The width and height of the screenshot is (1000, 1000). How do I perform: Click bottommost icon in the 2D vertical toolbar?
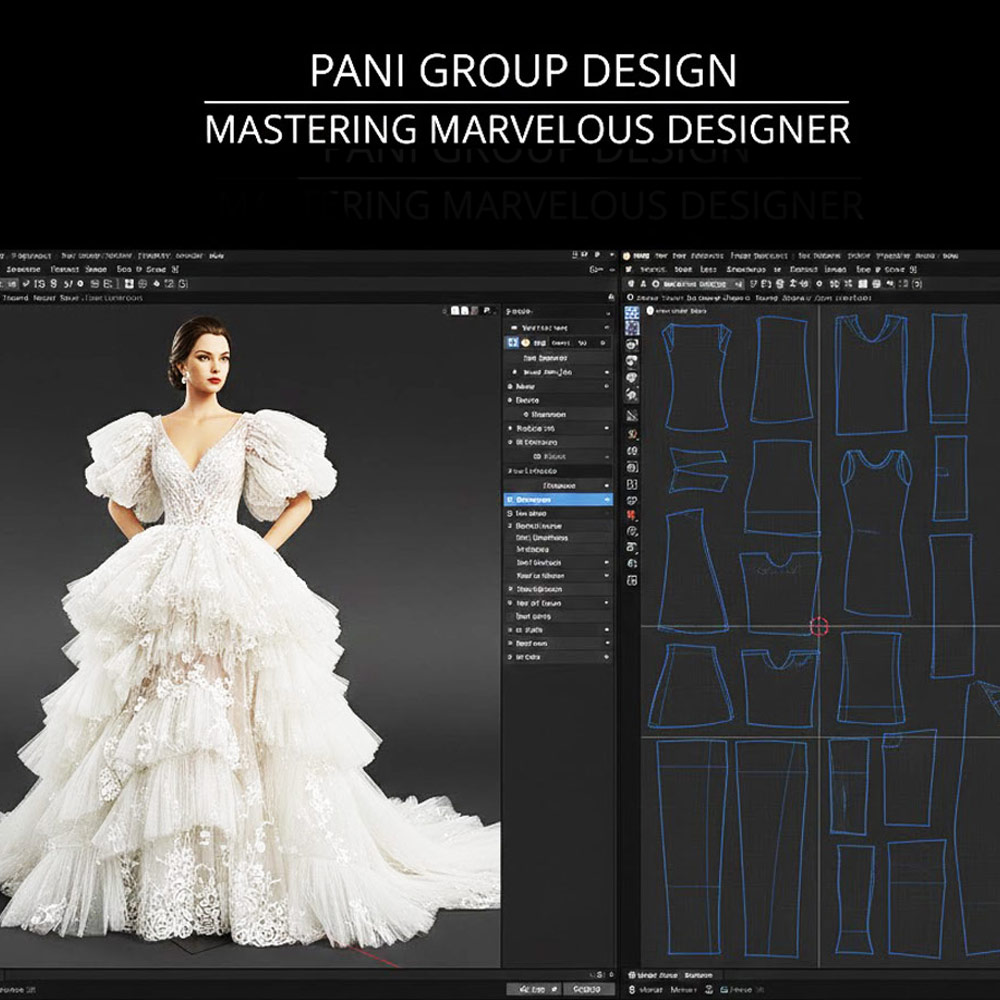[631, 580]
